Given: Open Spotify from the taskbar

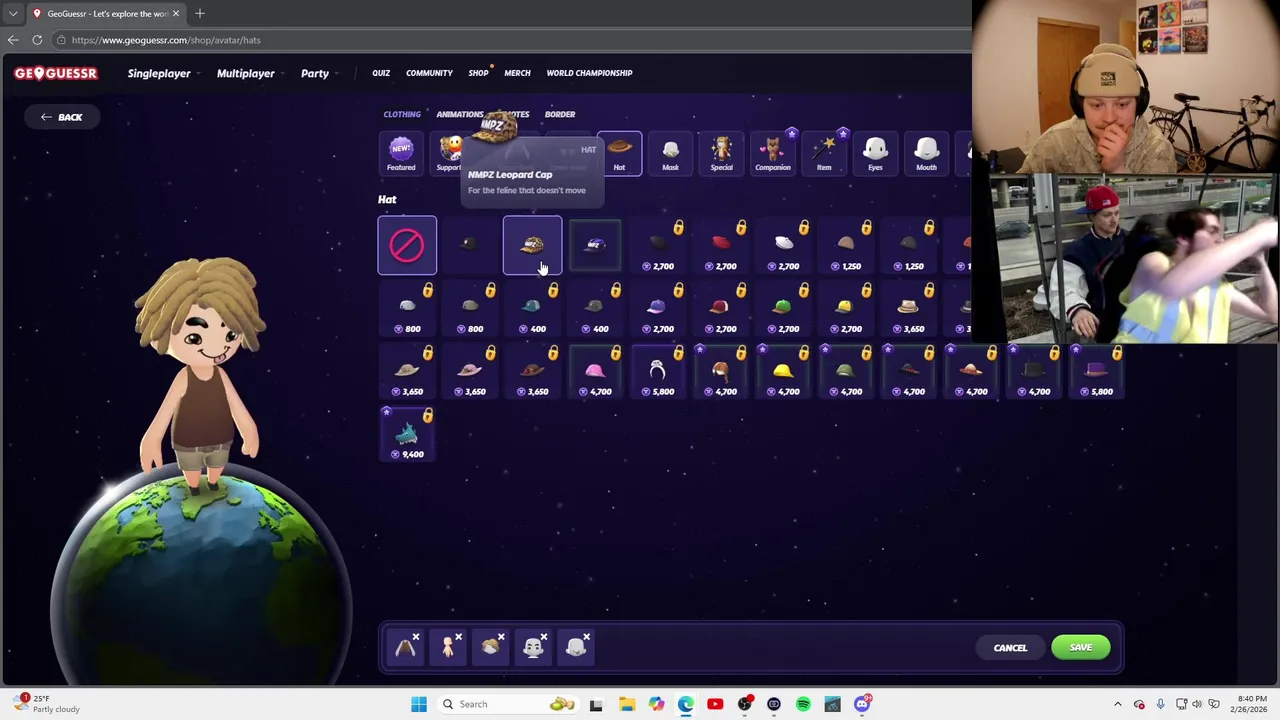Looking at the screenshot, I should coord(803,704).
